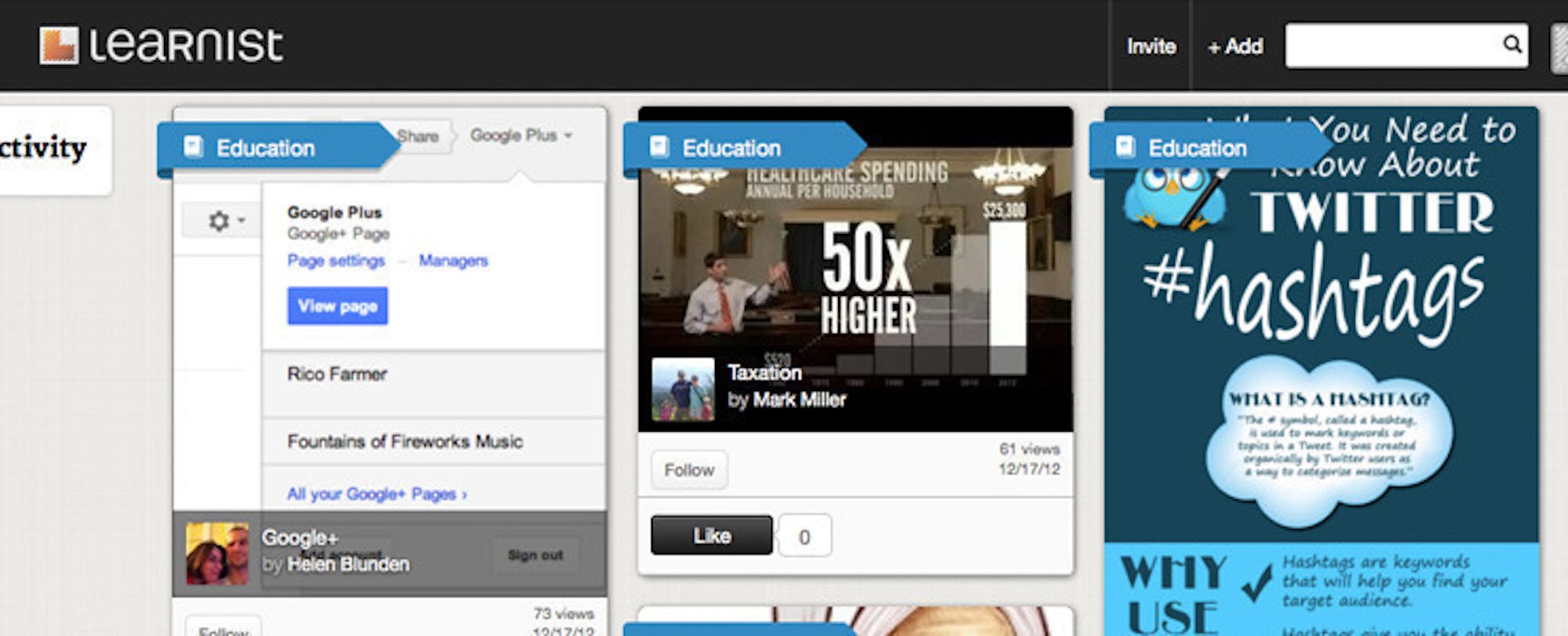Click Helen Blunden's avatar thumbnail
Viewport: 1568px width, 636px height.
point(217,554)
